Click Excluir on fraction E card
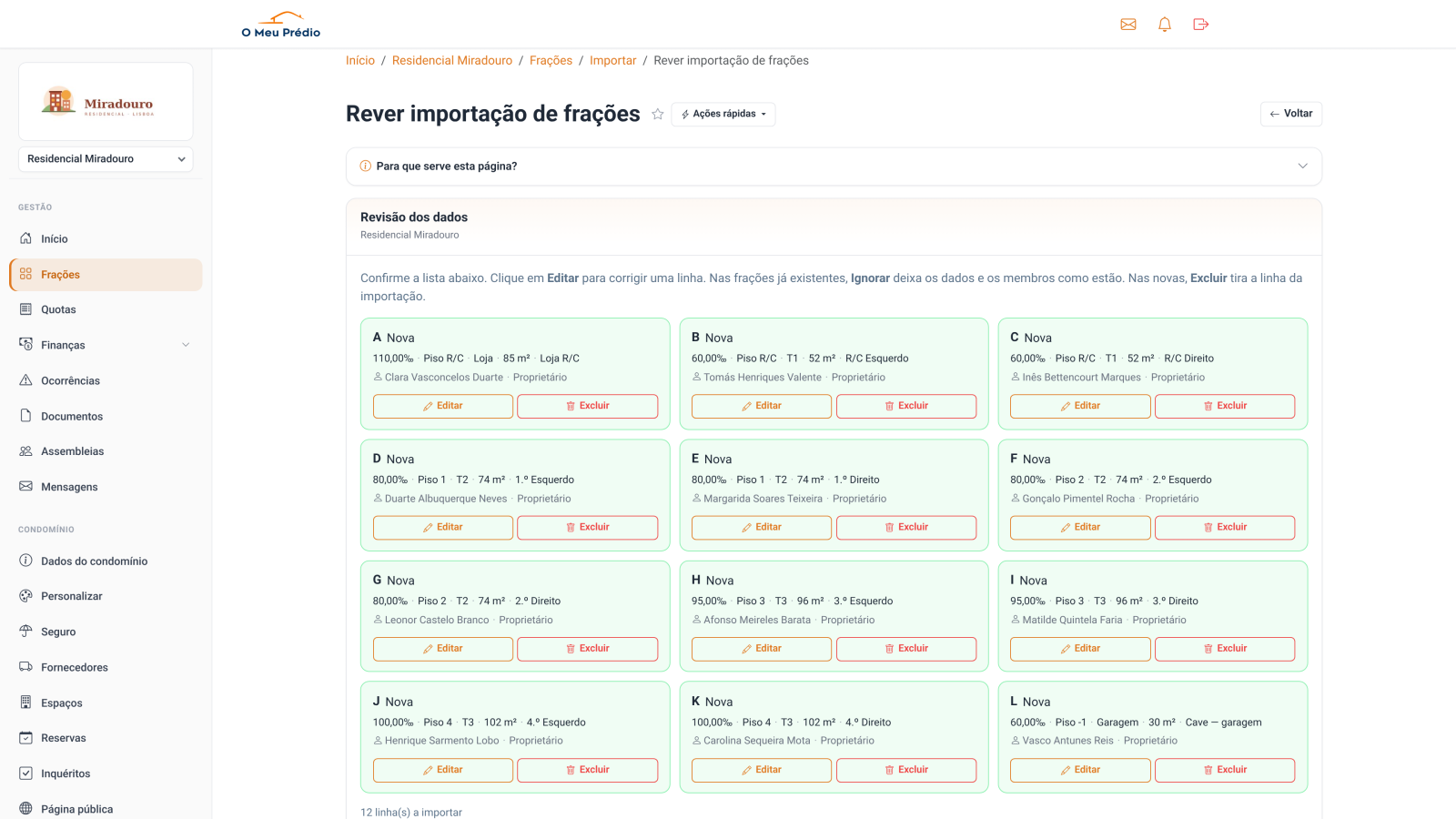Viewport: 1456px width, 819px height. coord(906,528)
